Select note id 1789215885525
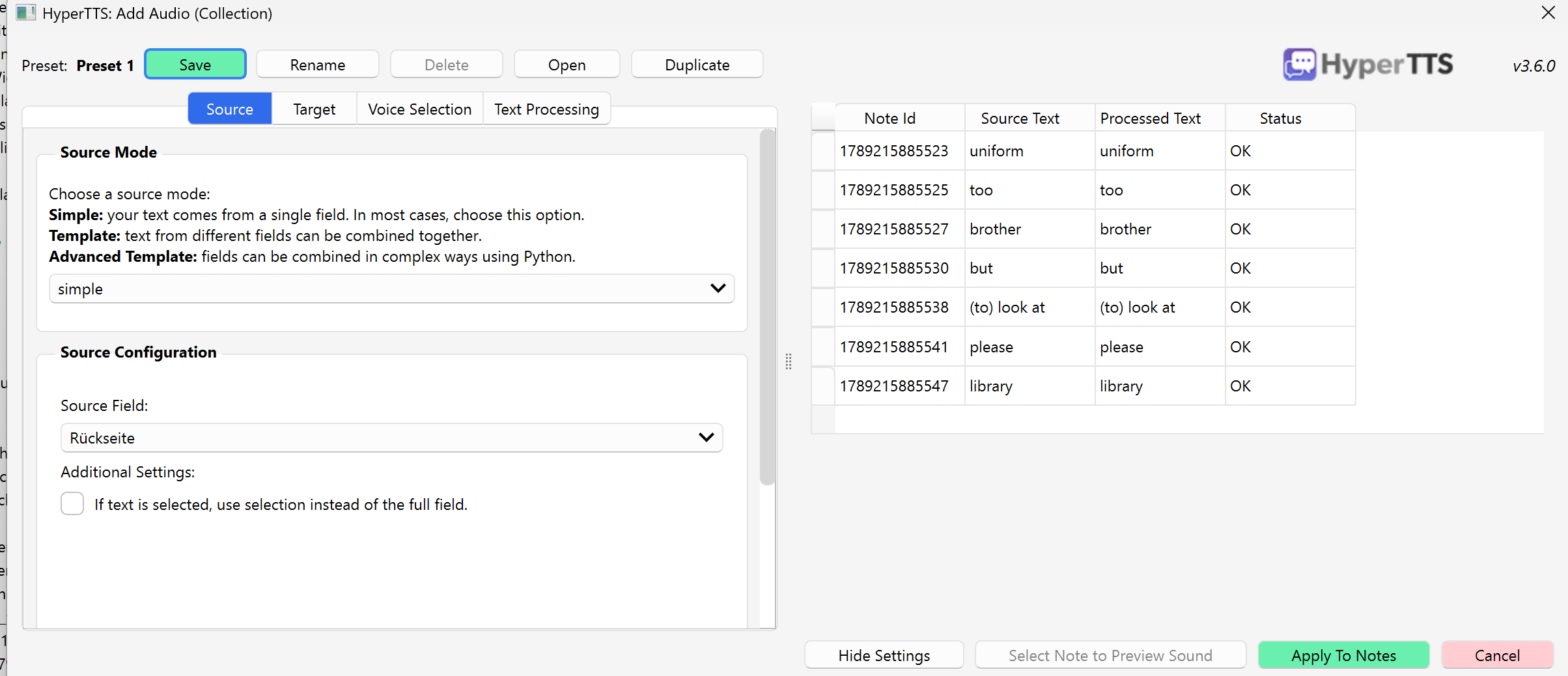The height and width of the screenshot is (676, 1568). point(900,190)
